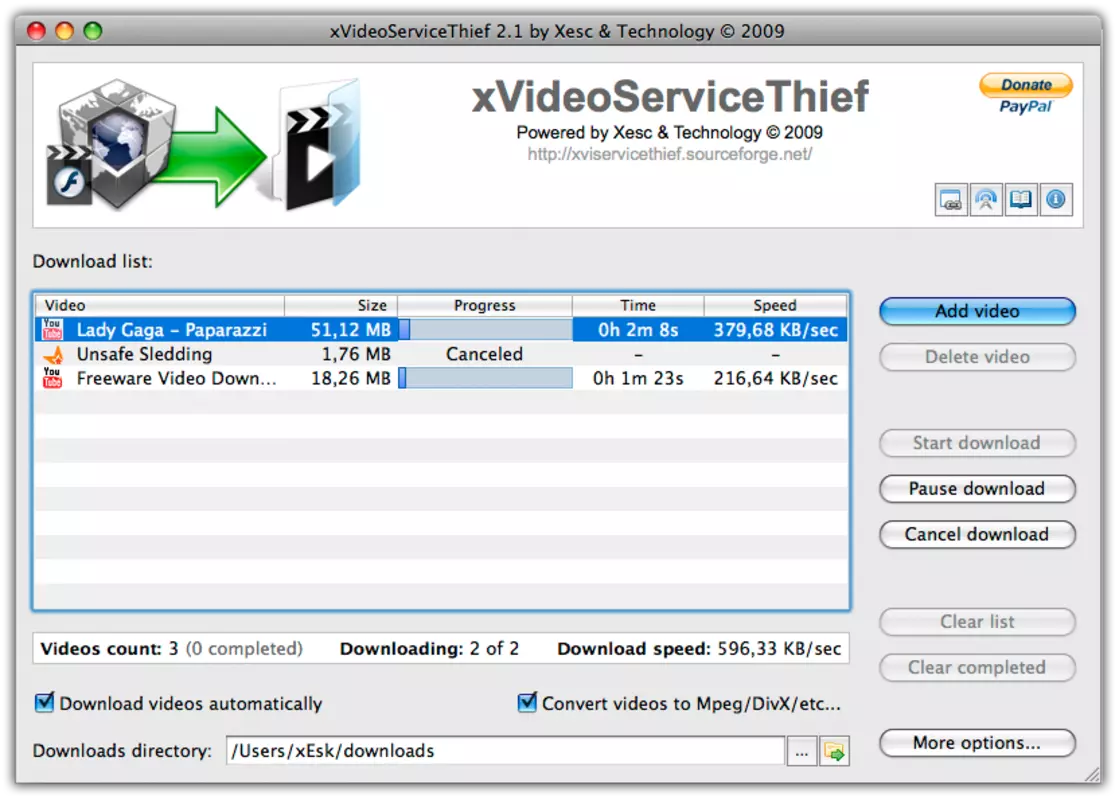Click the 0h 2m 8s time cell

tap(638, 330)
